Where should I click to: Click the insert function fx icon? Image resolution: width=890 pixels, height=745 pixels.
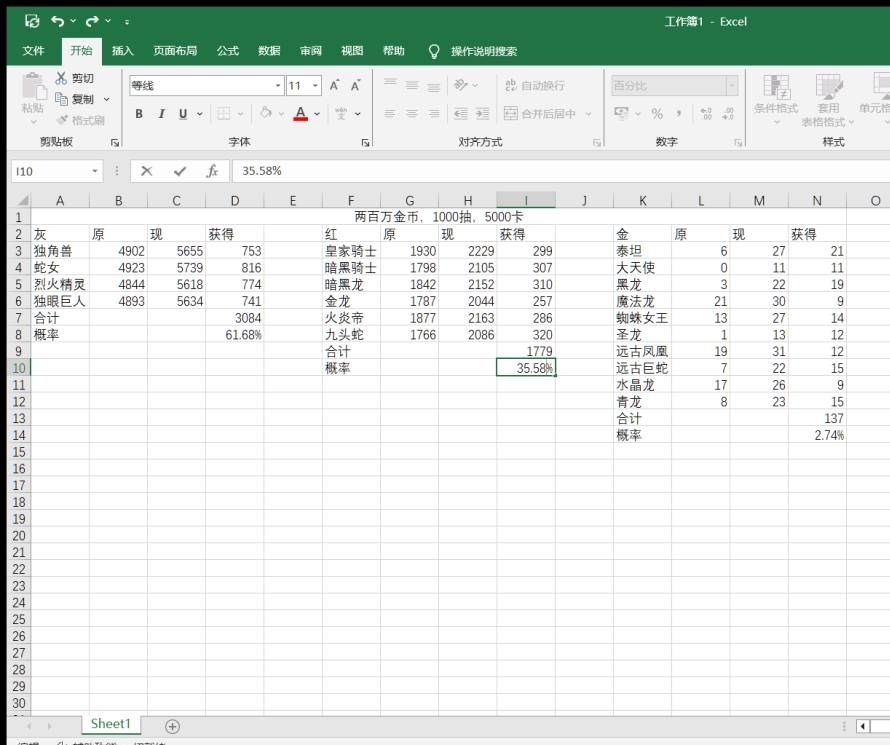pos(212,171)
